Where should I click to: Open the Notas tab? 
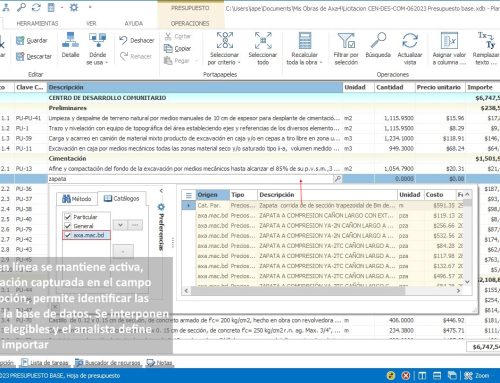click(x=160, y=363)
